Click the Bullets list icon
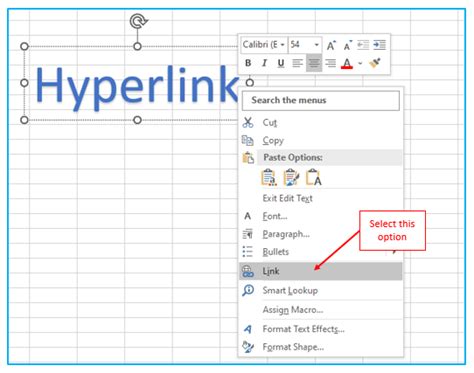 248,252
